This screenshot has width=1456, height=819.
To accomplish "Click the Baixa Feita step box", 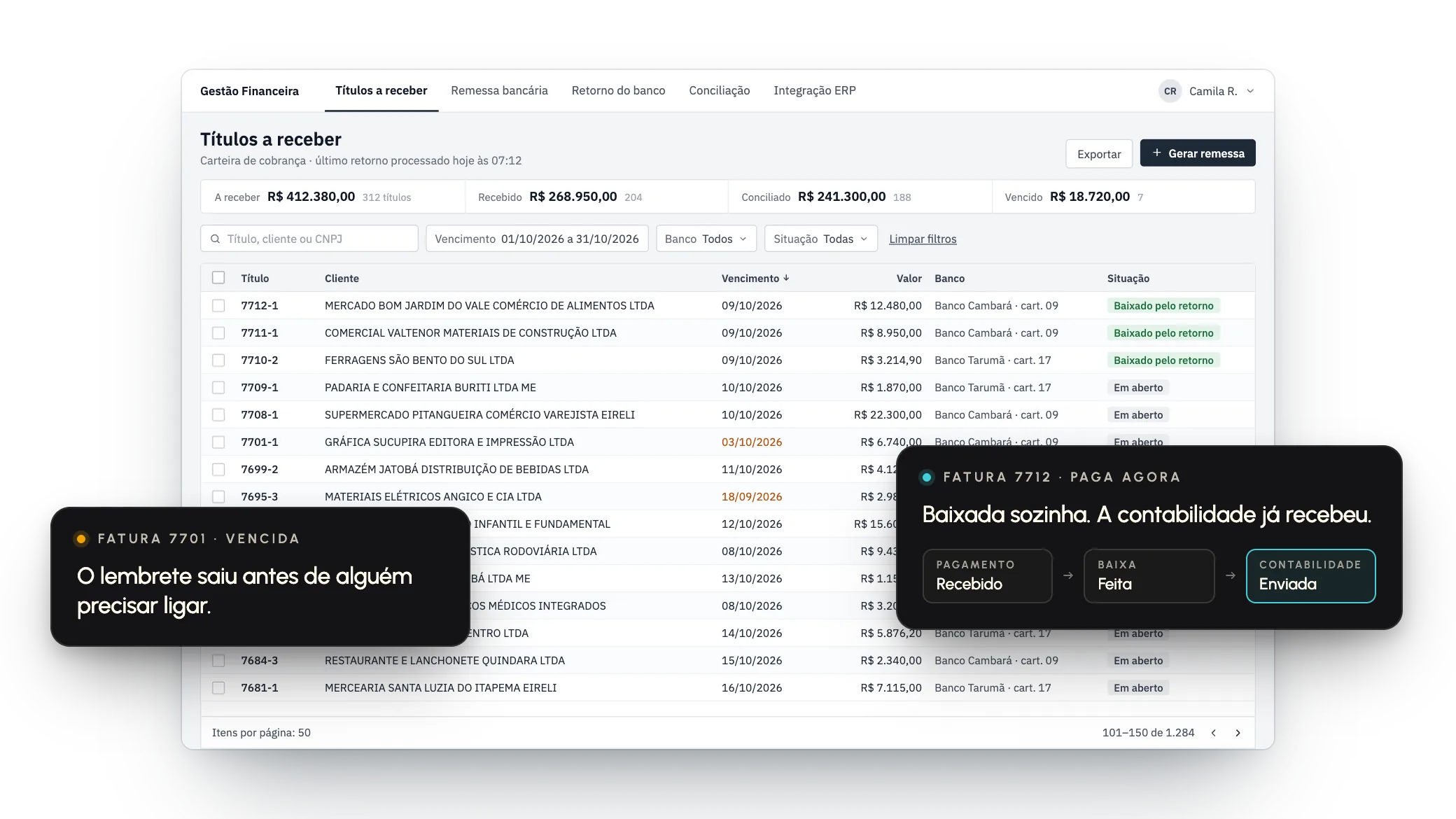I will [x=1149, y=575].
